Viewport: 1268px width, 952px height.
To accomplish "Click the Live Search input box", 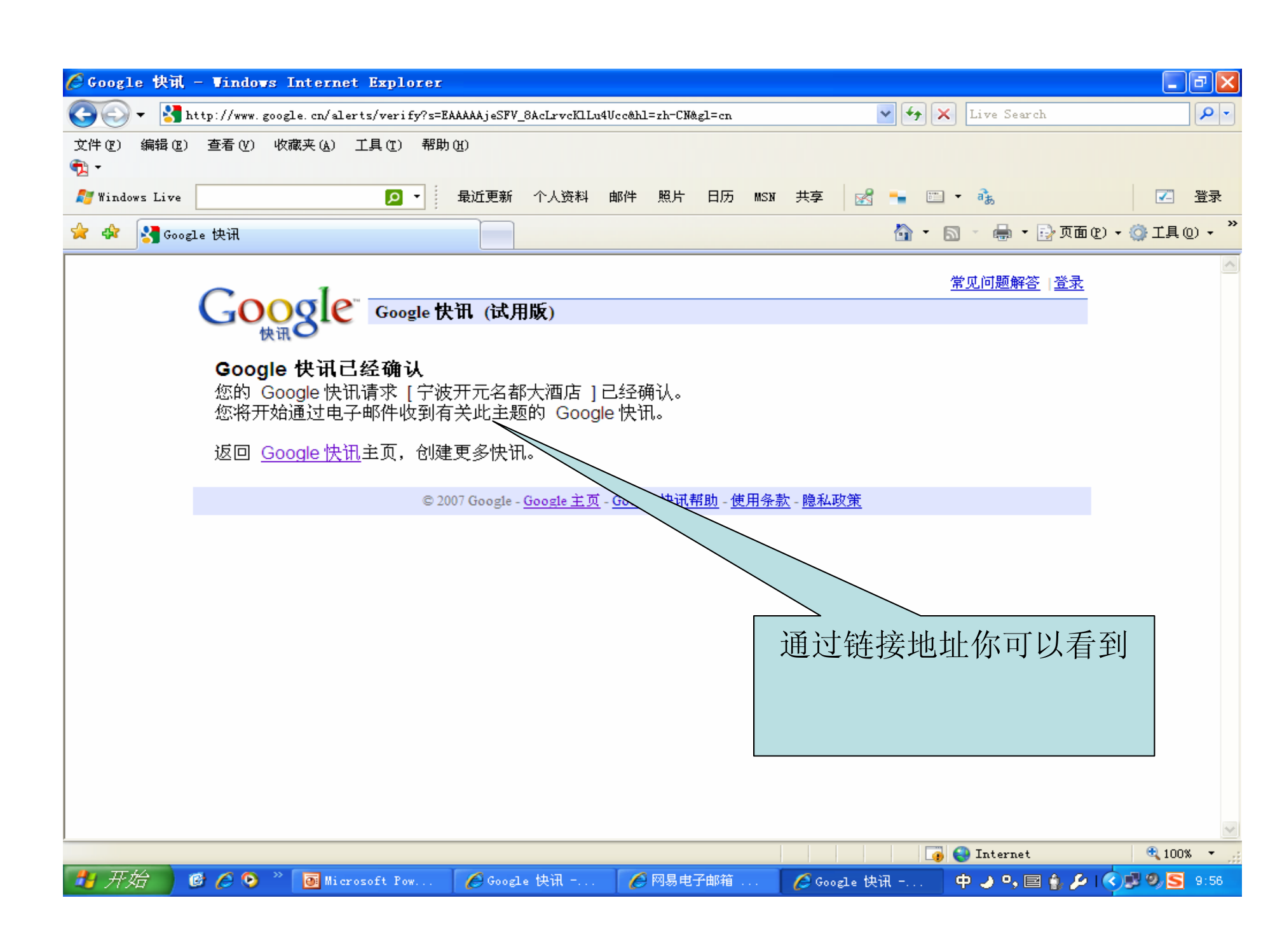I will tap(1077, 114).
